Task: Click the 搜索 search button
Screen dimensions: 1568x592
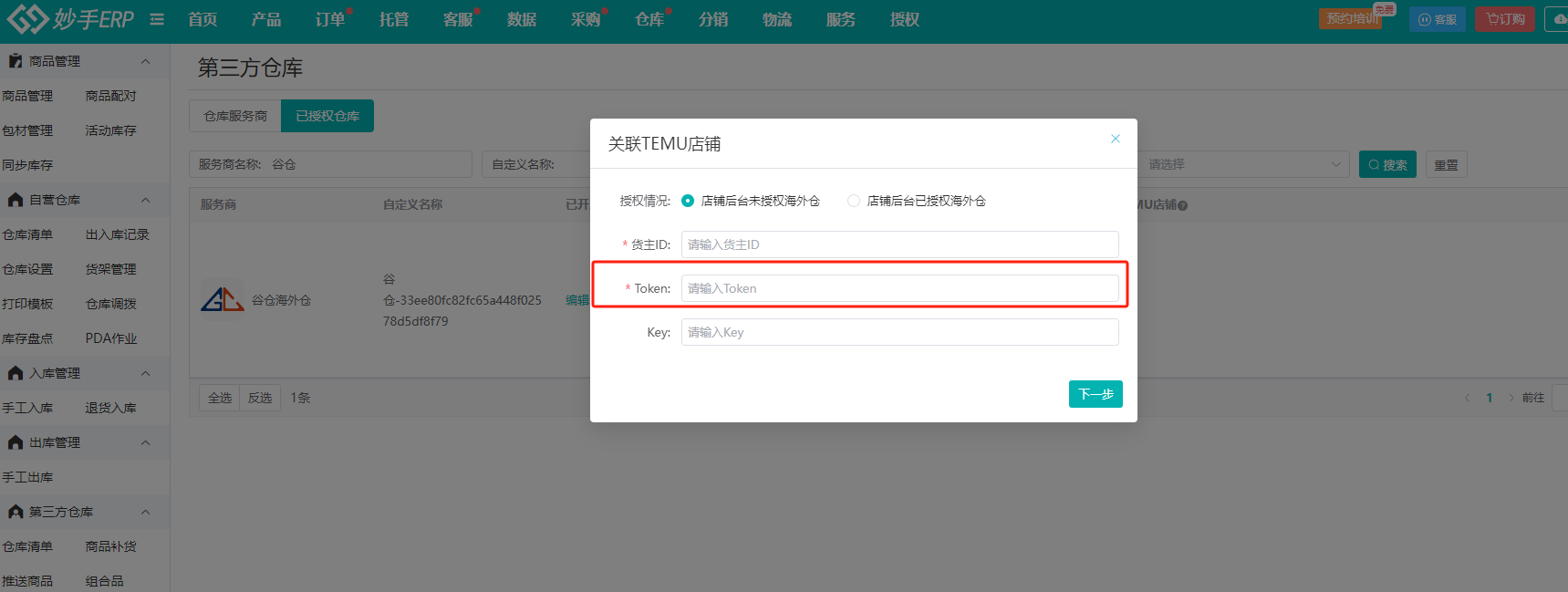Action: (1387, 164)
